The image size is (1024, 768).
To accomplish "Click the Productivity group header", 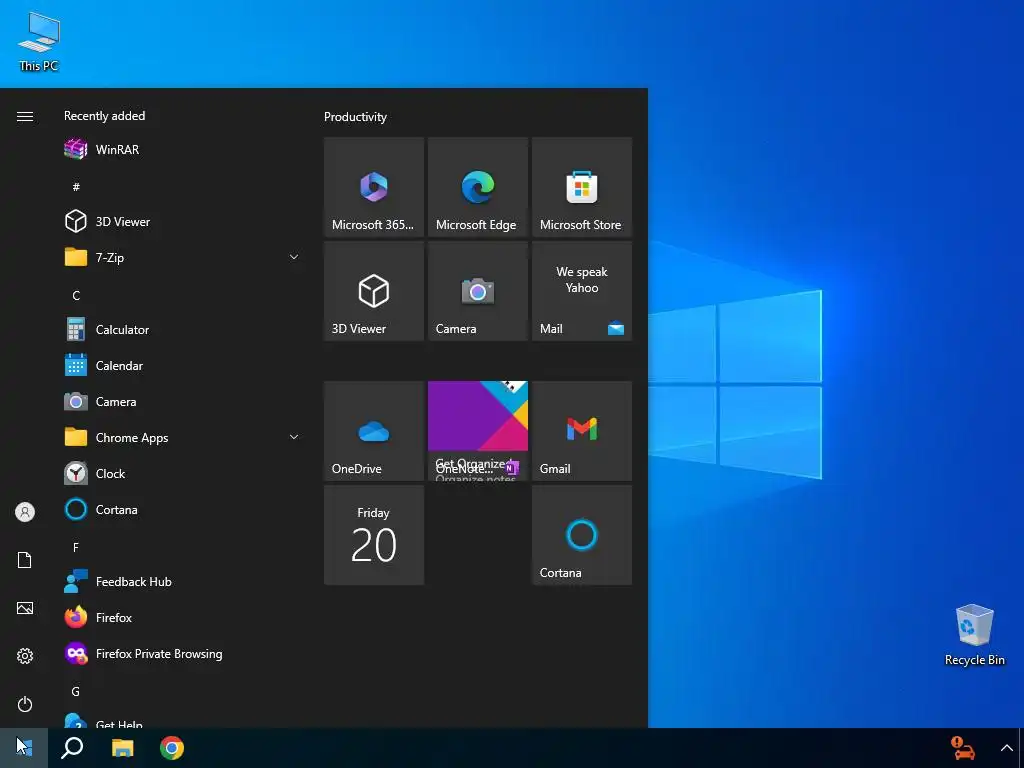I will 355,117.
